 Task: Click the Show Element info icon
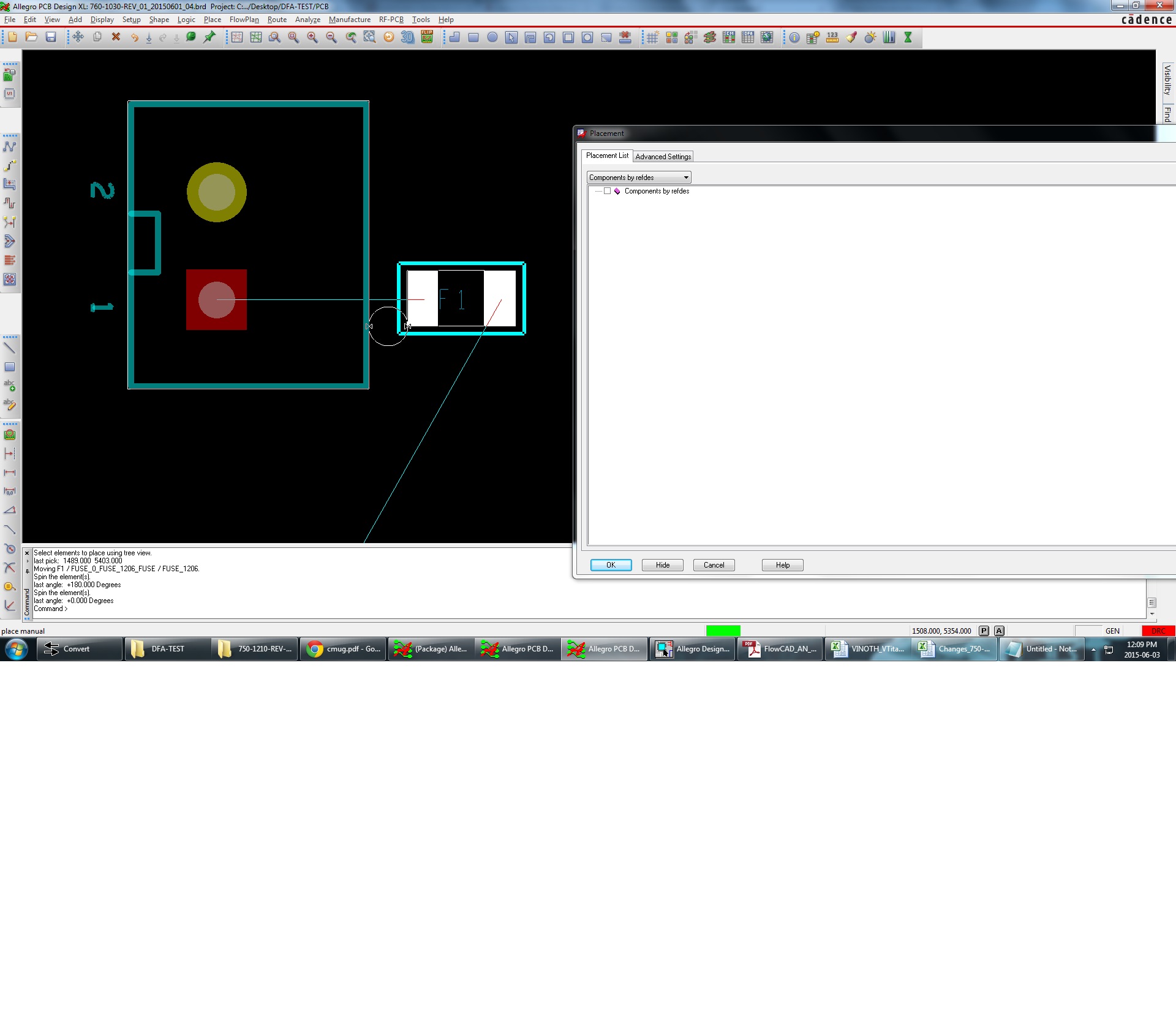pyautogui.click(x=794, y=37)
